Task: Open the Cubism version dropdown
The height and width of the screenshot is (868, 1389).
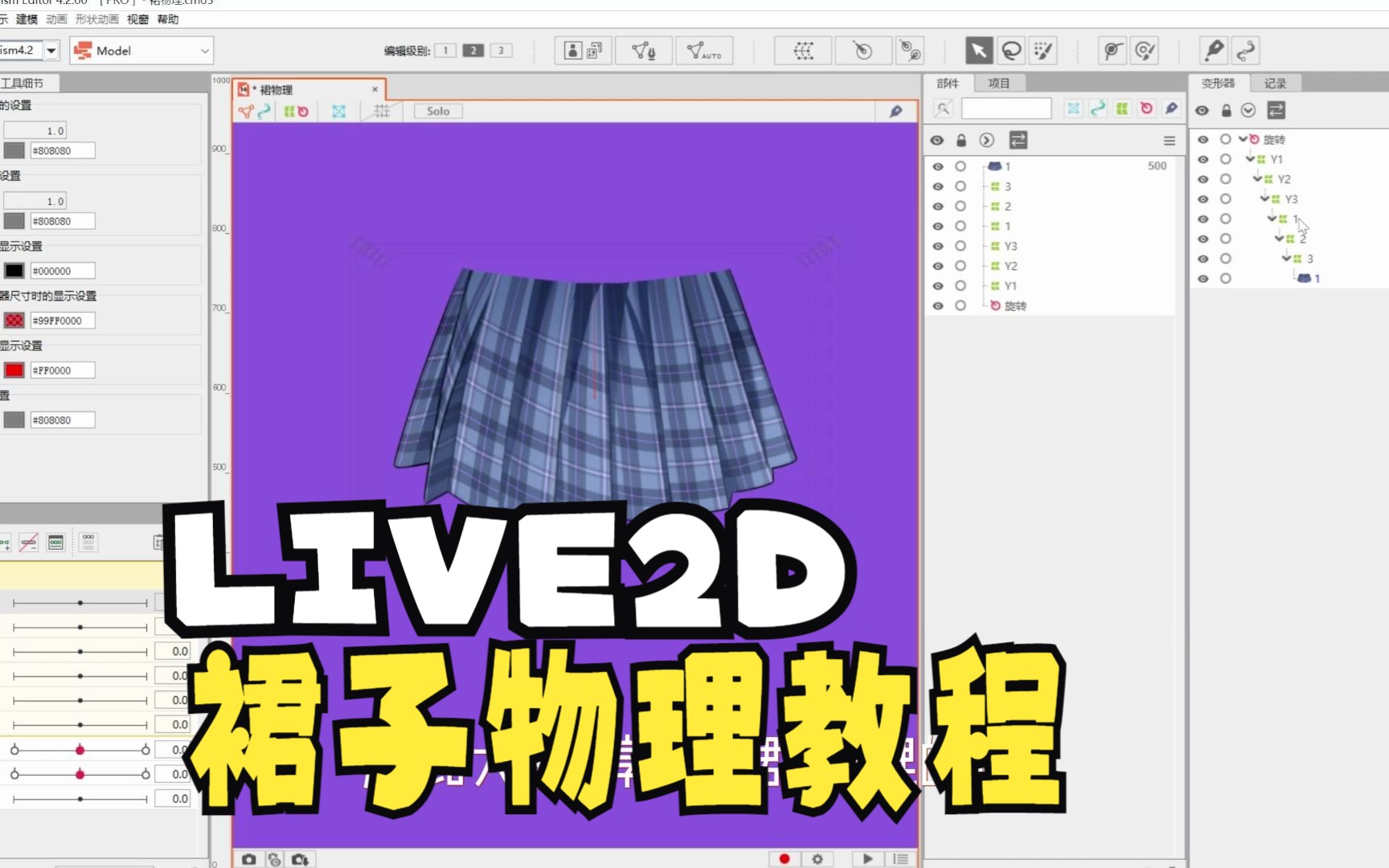Action: (x=51, y=51)
